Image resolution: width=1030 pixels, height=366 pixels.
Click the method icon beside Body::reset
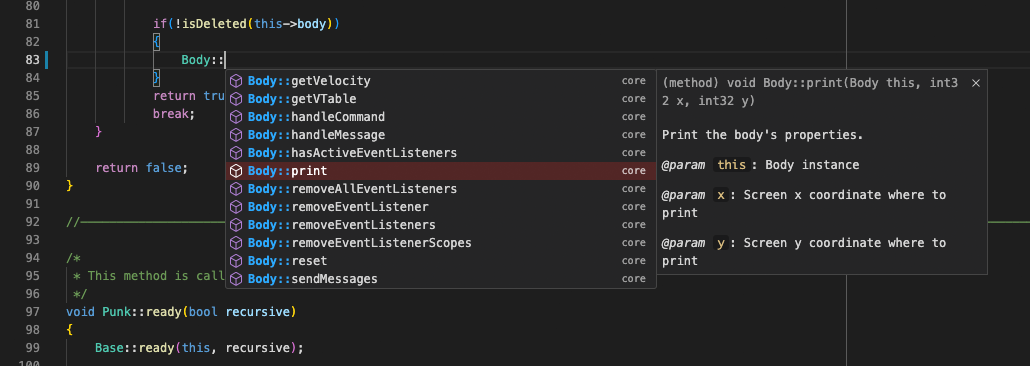(x=236, y=261)
